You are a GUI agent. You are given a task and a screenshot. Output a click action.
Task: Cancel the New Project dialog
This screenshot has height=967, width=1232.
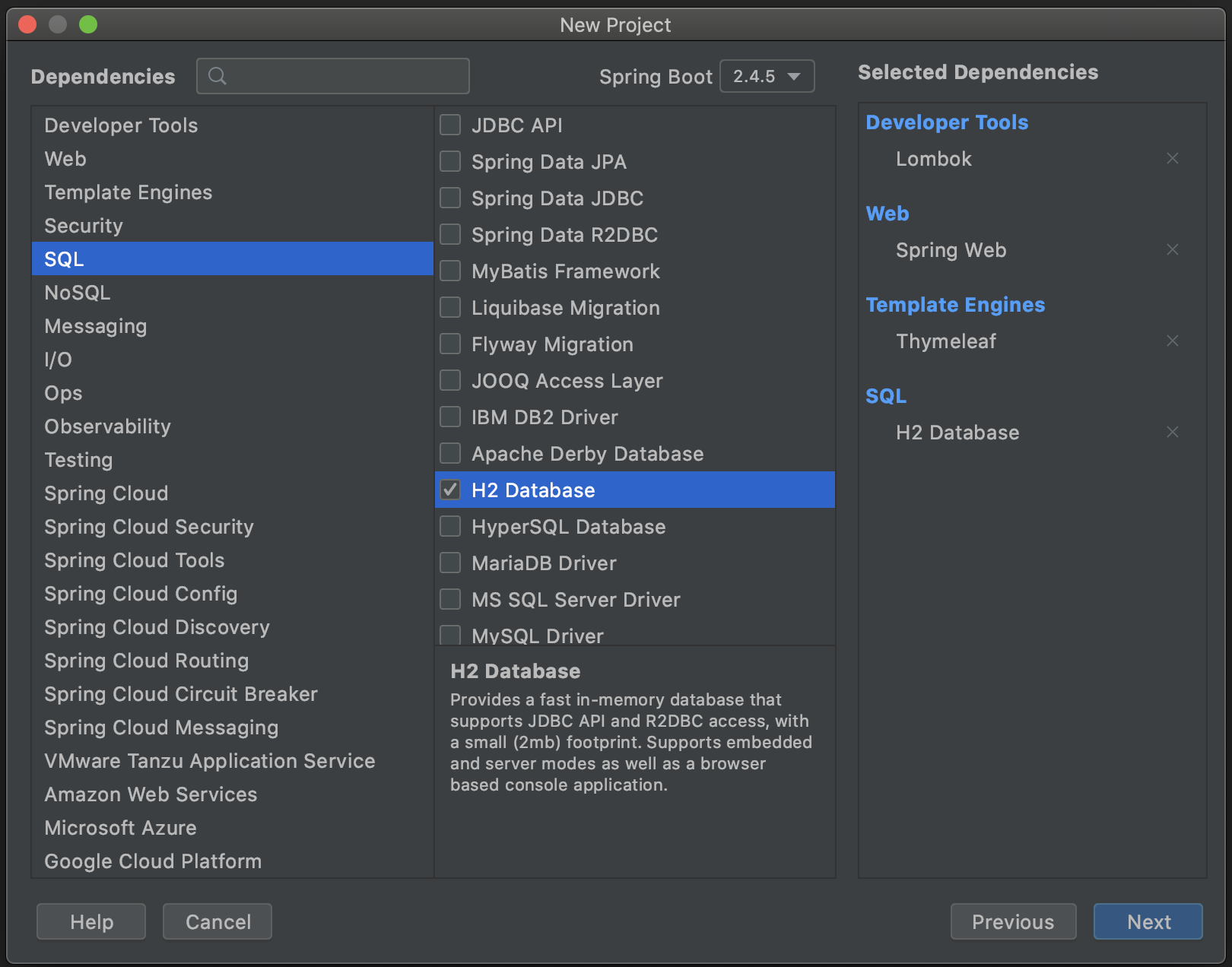click(x=218, y=921)
